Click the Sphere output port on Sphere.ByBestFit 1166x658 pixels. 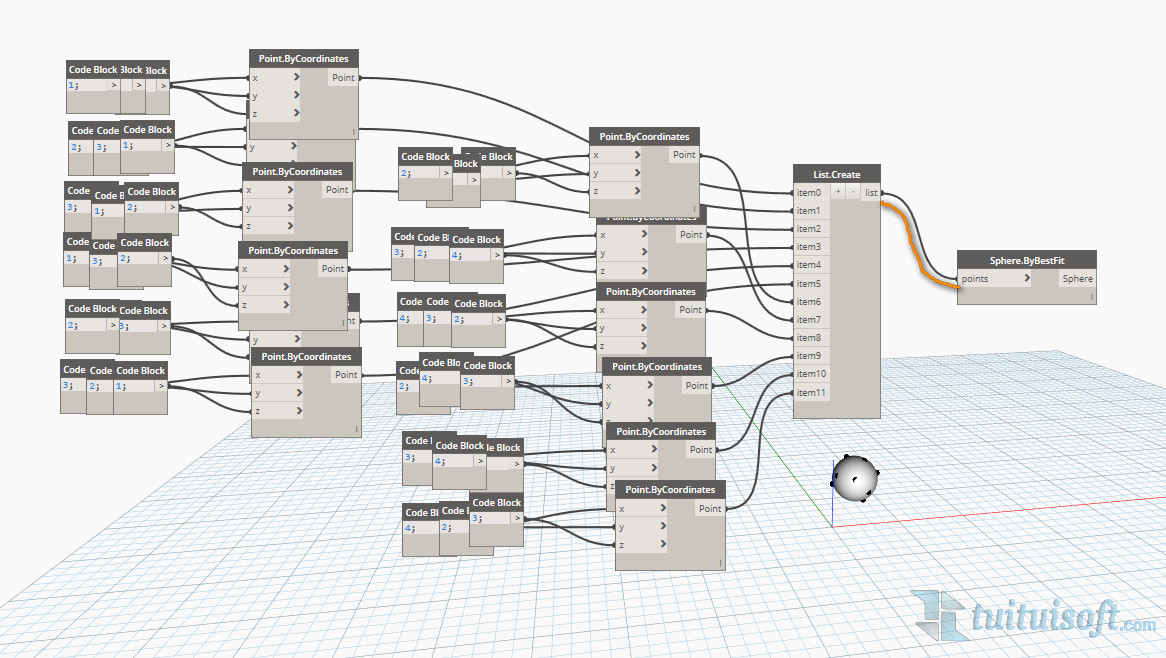click(x=1077, y=279)
